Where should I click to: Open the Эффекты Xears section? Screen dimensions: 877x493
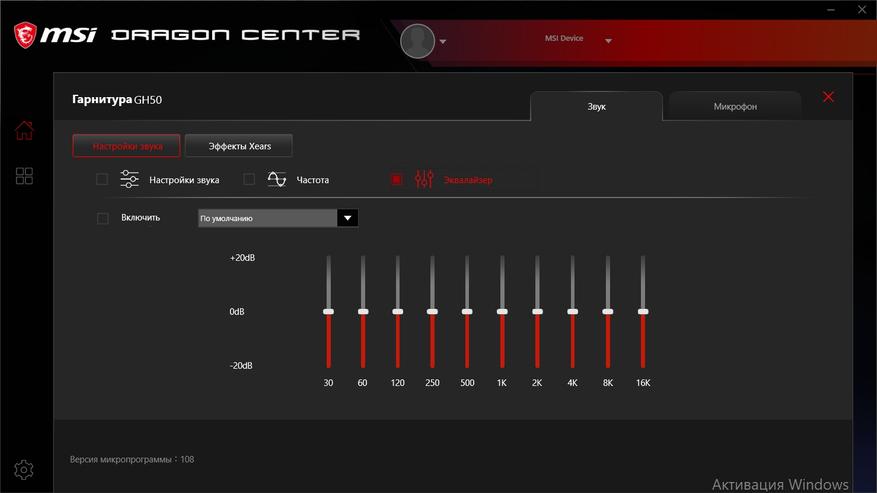pos(239,146)
